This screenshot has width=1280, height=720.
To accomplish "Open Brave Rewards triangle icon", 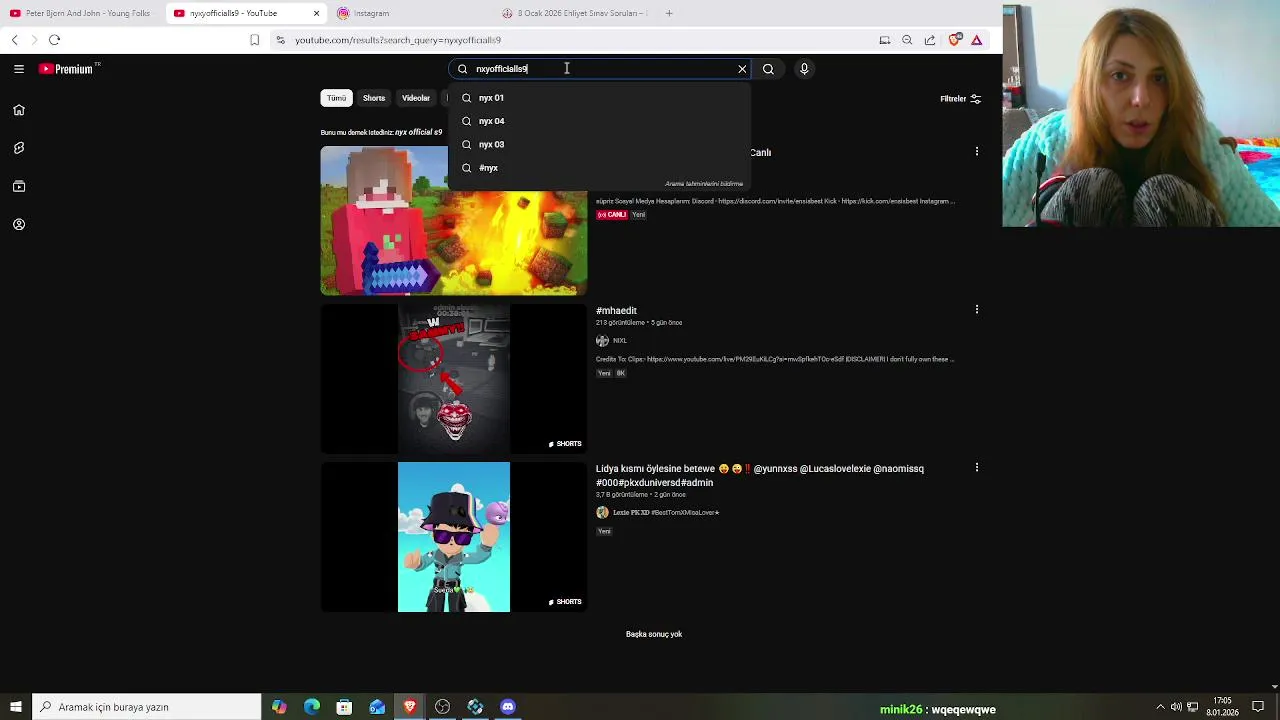I will point(977,40).
